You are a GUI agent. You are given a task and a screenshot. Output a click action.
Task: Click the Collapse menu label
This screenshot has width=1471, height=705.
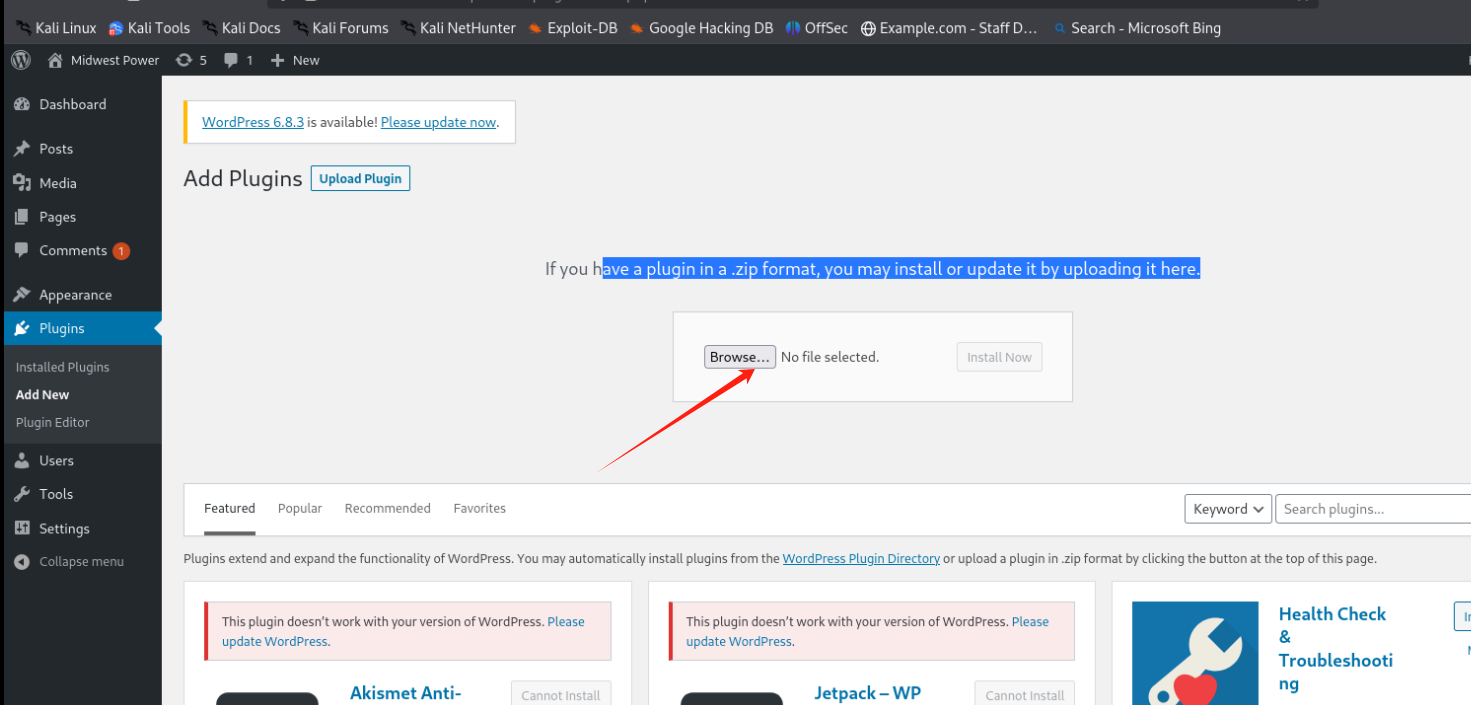[x=82, y=562]
